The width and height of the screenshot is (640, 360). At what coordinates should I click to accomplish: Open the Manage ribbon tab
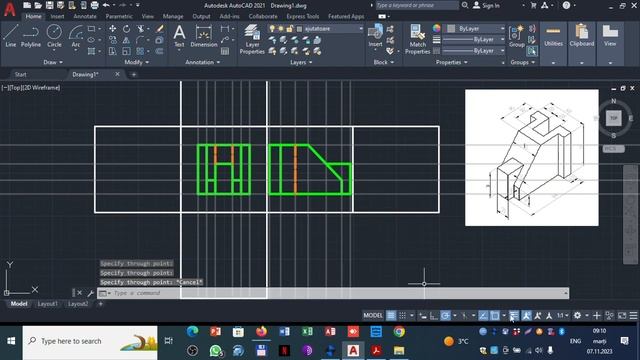173,16
